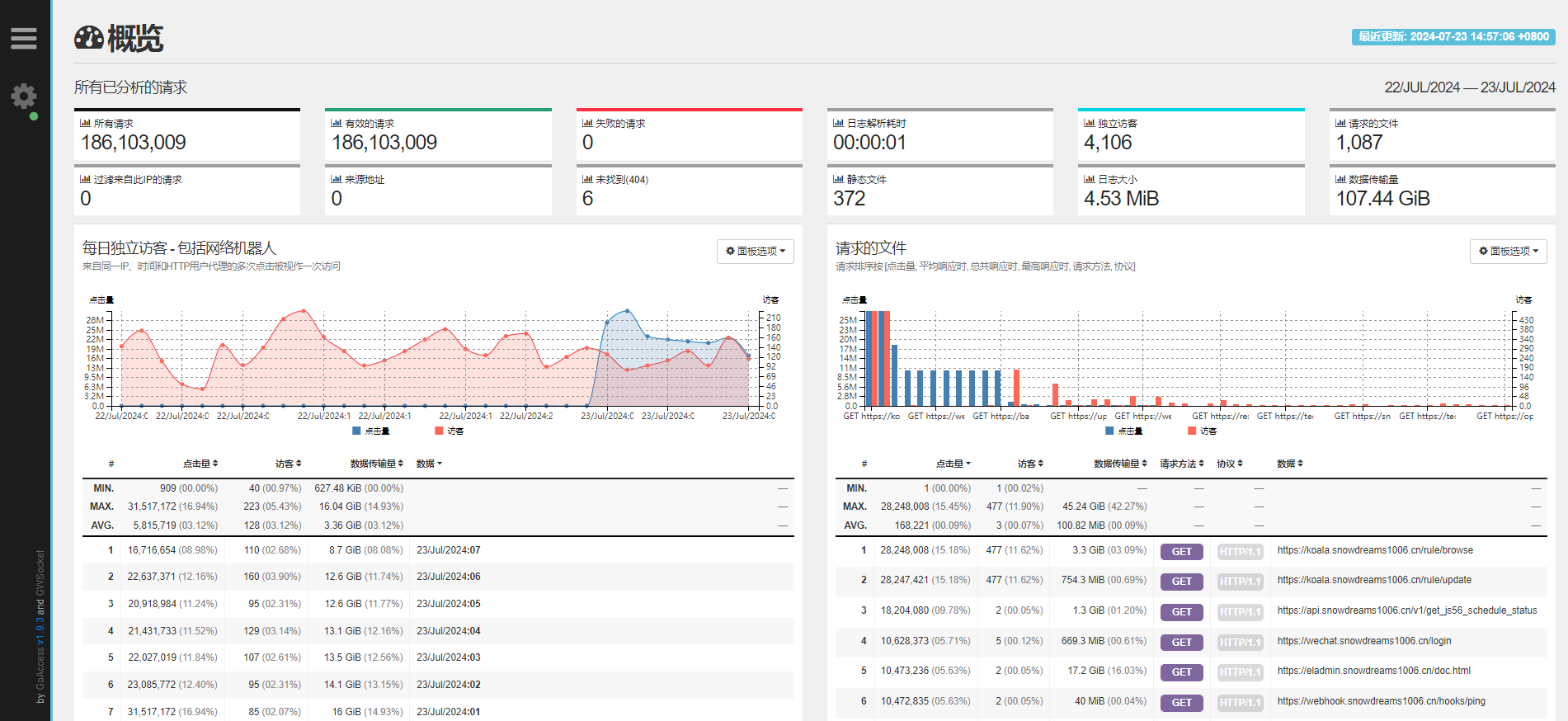Click the chart icon beside 数据传输量
This screenshot has height=721, width=1568.
click(1340, 179)
